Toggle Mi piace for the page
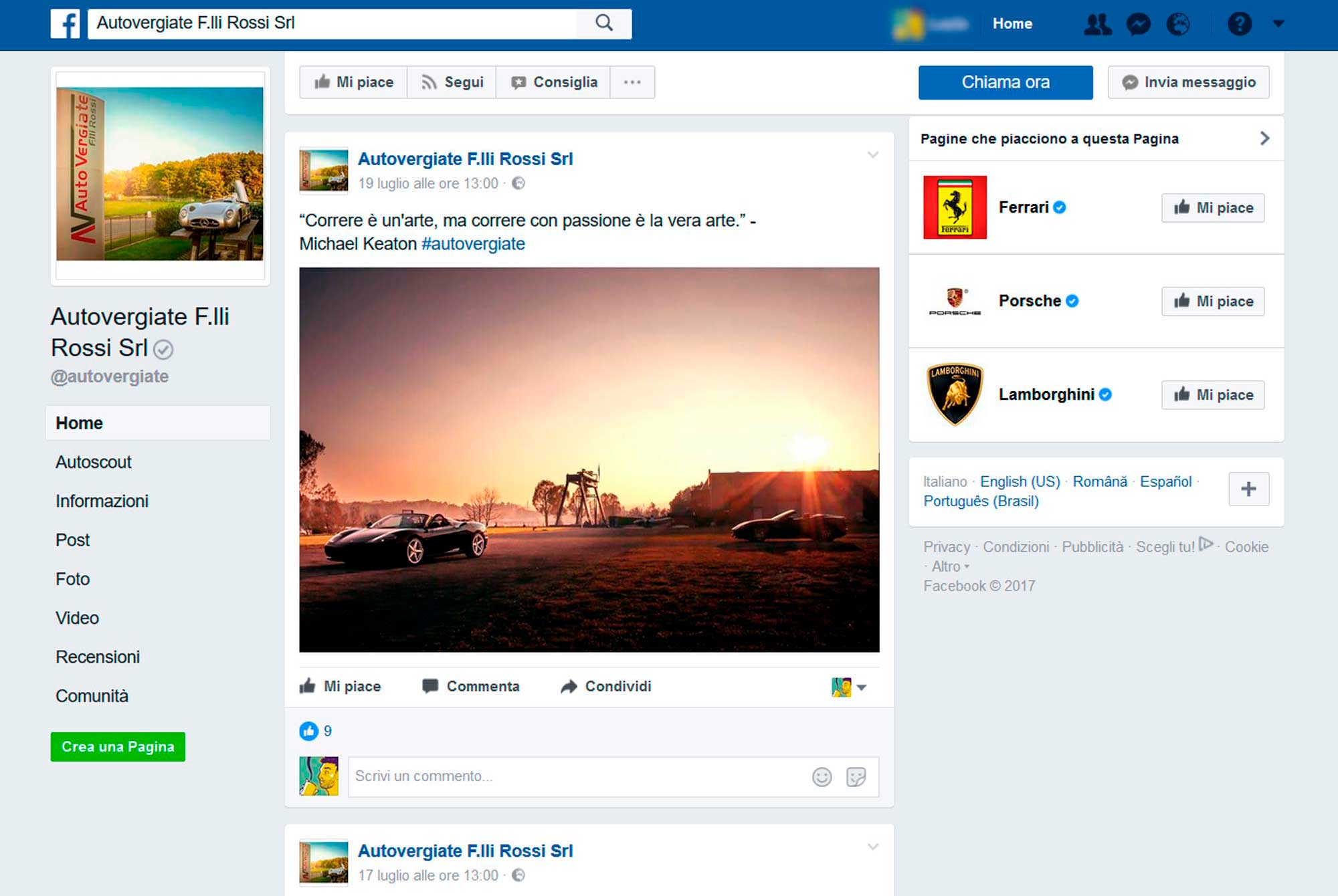This screenshot has width=1338, height=896. (x=354, y=82)
